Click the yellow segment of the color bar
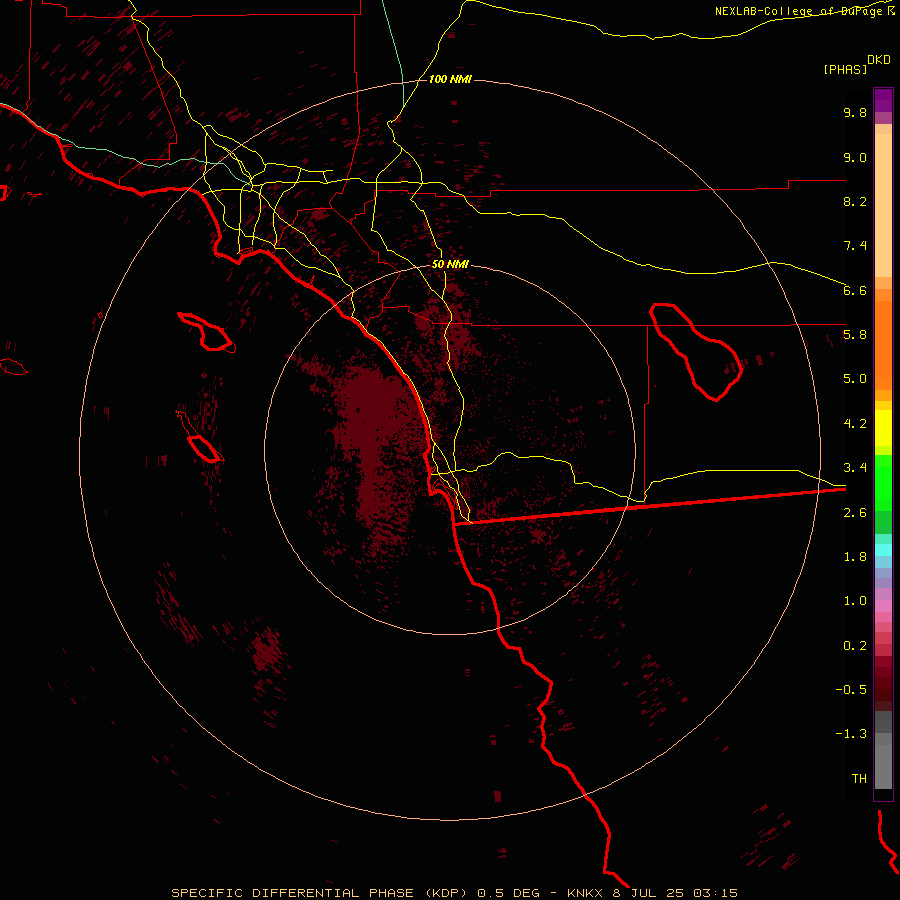Image resolution: width=900 pixels, height=900 pixels. point(883,428)
